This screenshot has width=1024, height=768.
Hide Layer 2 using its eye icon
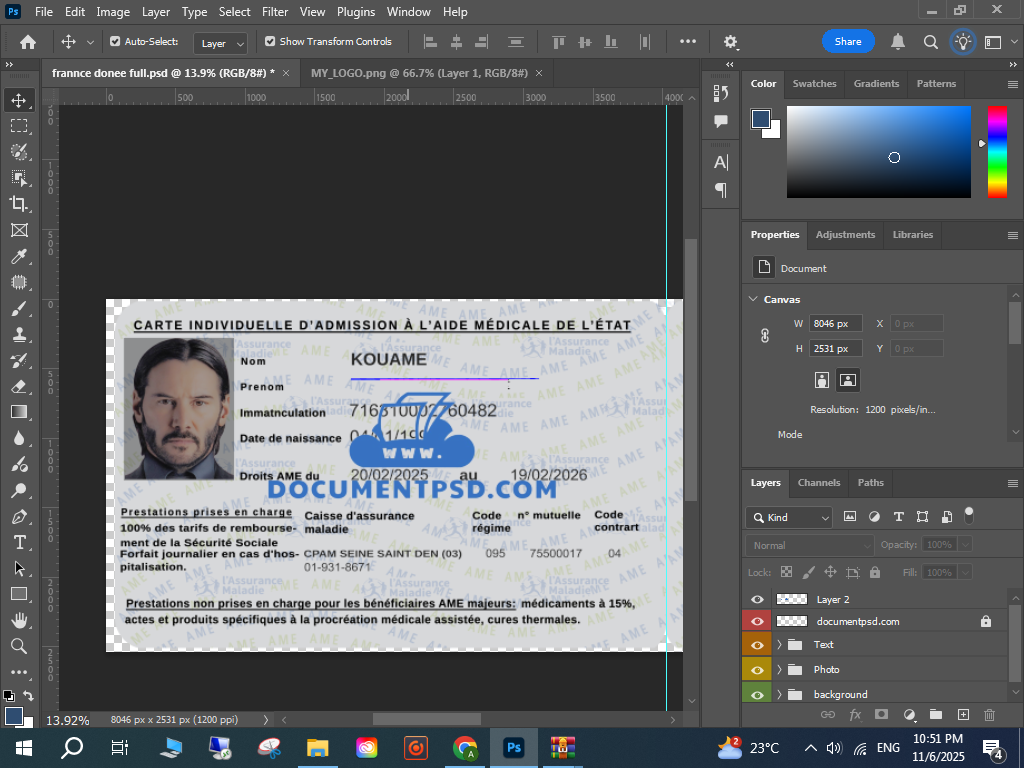click(x=757, y=599)
